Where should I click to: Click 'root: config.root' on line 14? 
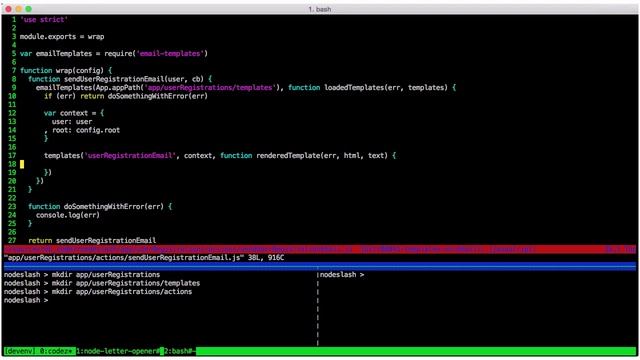[86, 130]
